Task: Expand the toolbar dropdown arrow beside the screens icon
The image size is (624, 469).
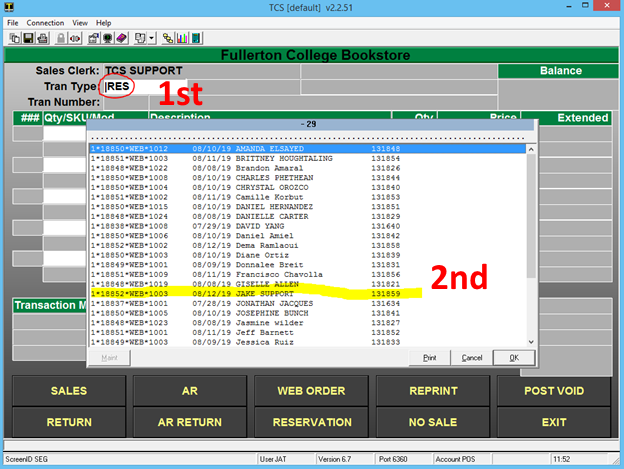Action: (x=152, y=38)
